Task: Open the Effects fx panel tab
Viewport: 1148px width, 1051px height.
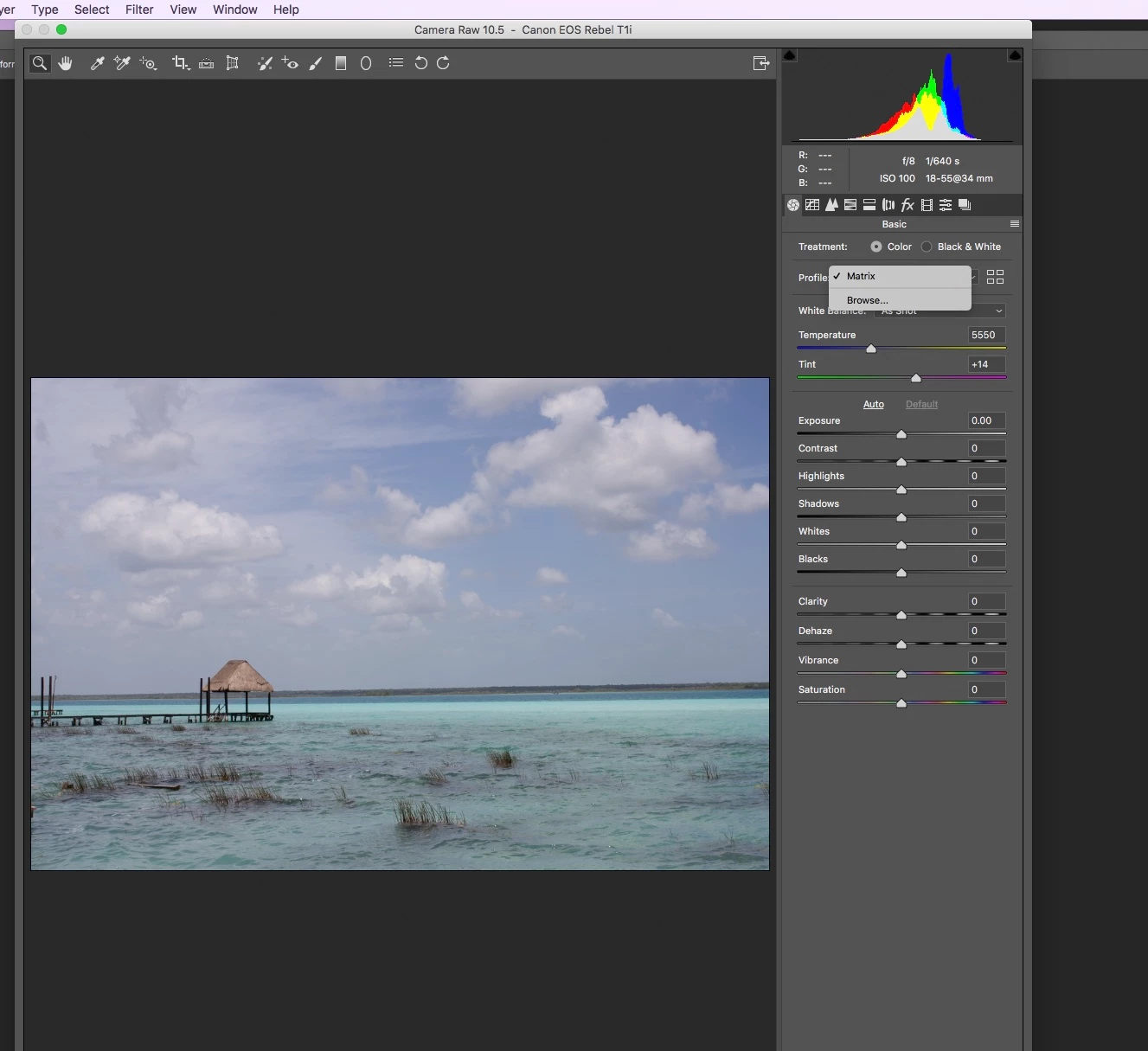Action: pos(907,205)
